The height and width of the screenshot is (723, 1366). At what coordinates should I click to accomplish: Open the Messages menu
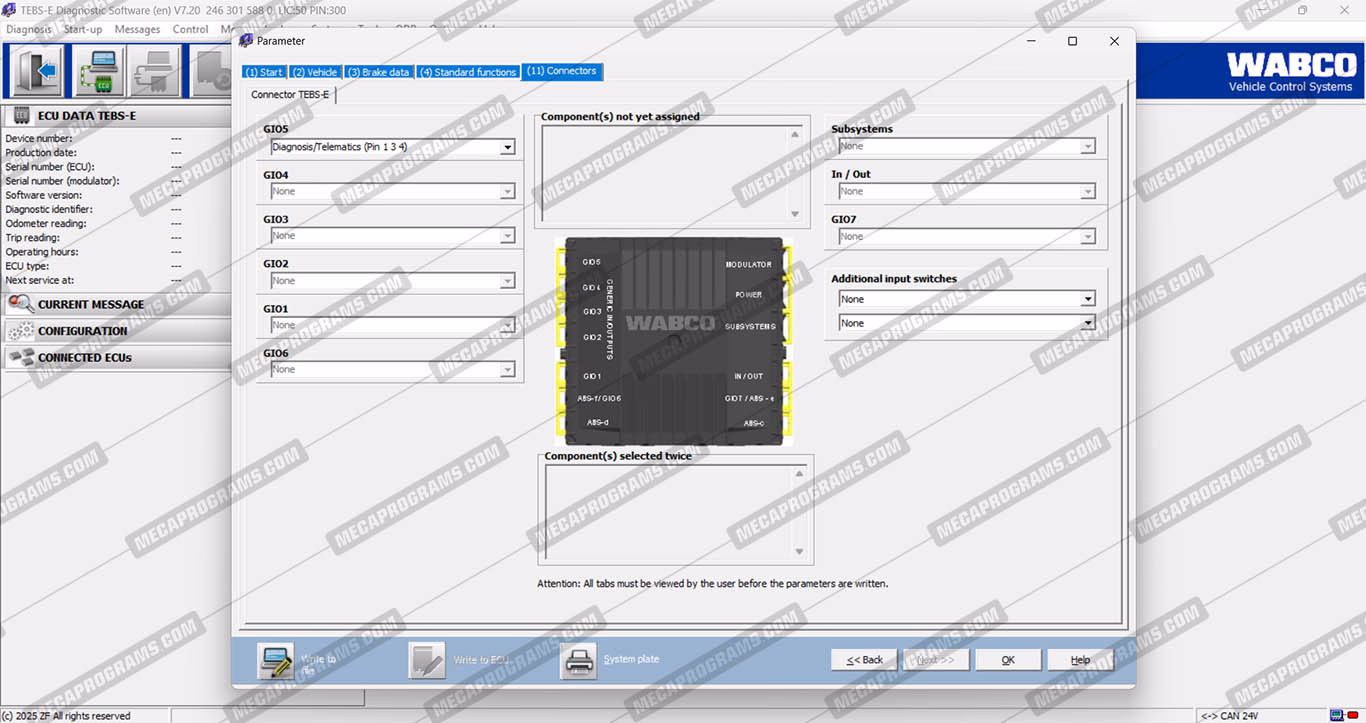[x=137, y=29]
